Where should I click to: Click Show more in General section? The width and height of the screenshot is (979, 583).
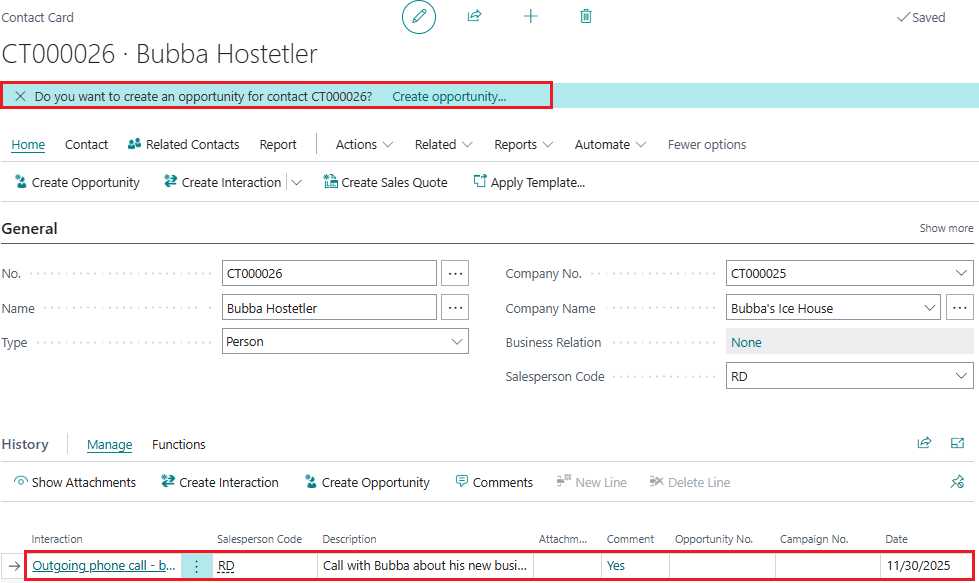tap(946, 229)
